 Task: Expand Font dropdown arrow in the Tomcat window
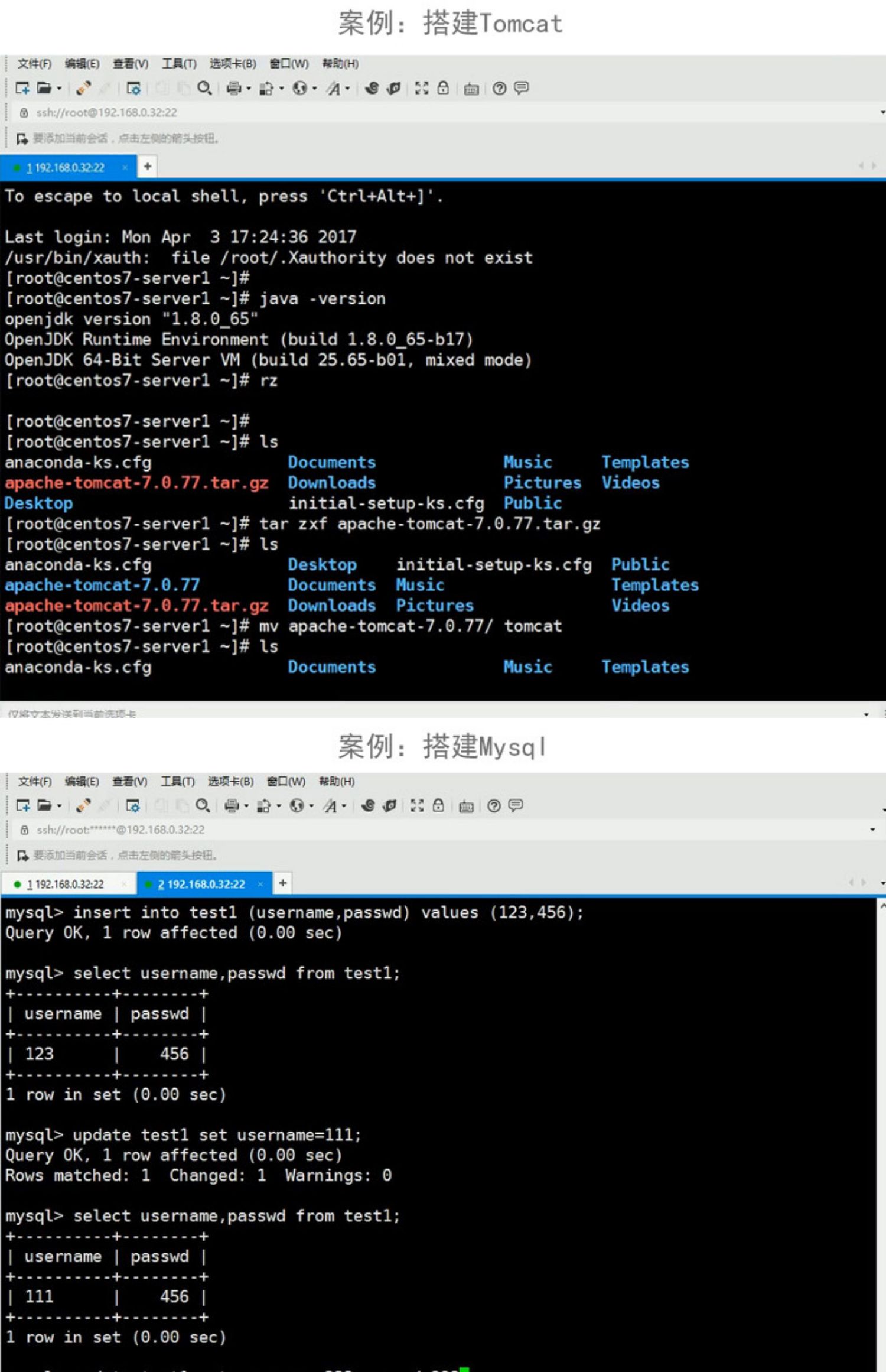[348, 89]
